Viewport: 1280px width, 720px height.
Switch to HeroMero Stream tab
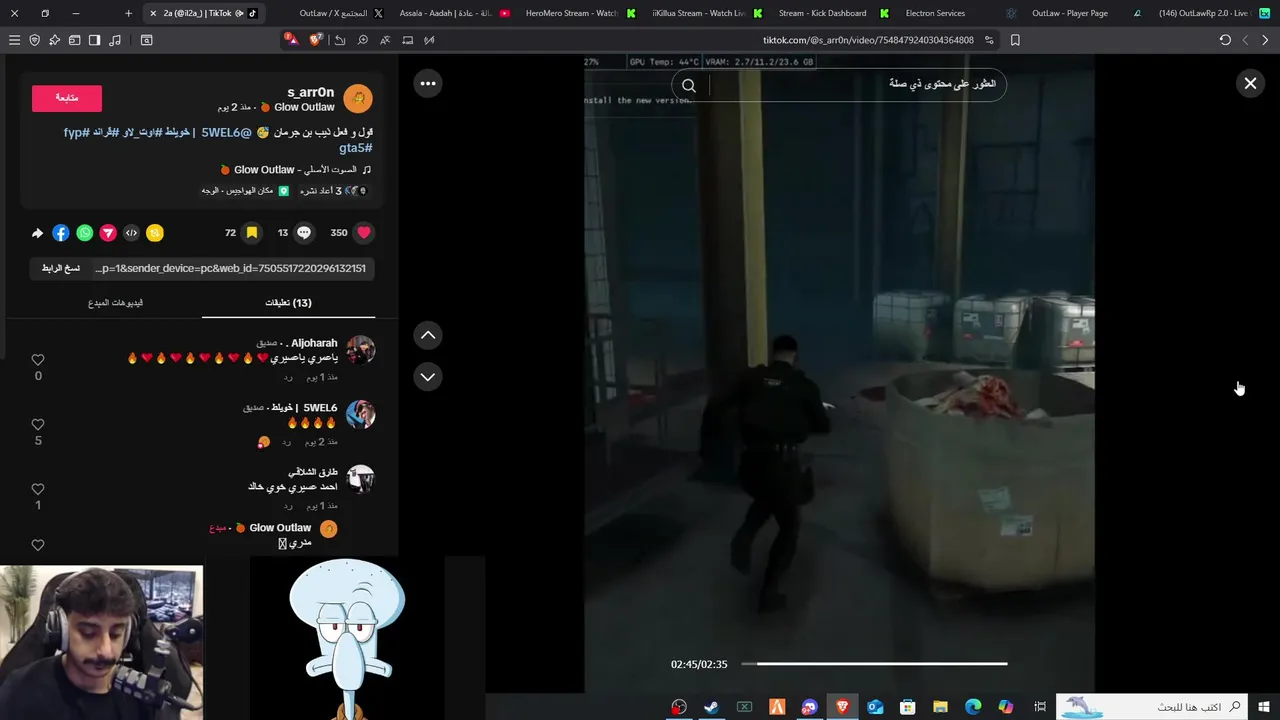pos(580,13)
